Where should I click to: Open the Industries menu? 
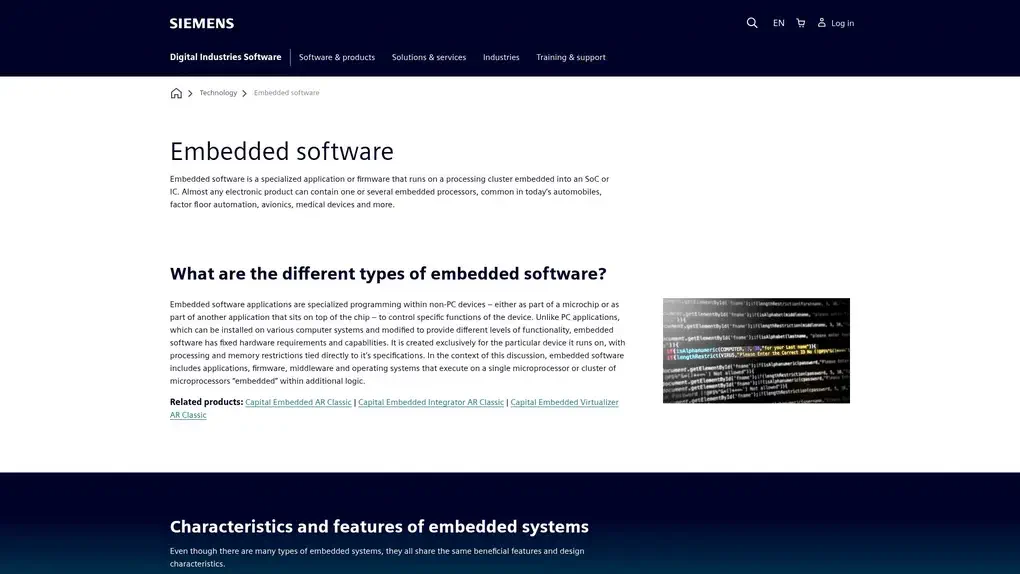(x=501, y=57)
